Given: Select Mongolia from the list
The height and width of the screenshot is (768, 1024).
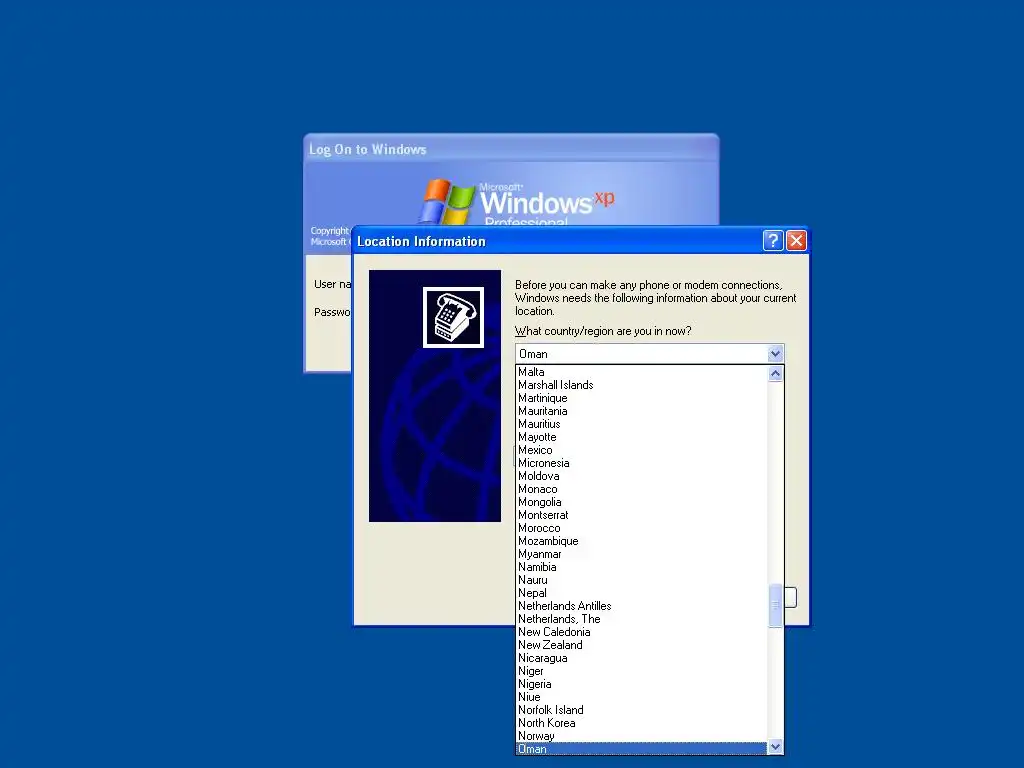Looking at the screenshot, I should (x=641, y=502).
